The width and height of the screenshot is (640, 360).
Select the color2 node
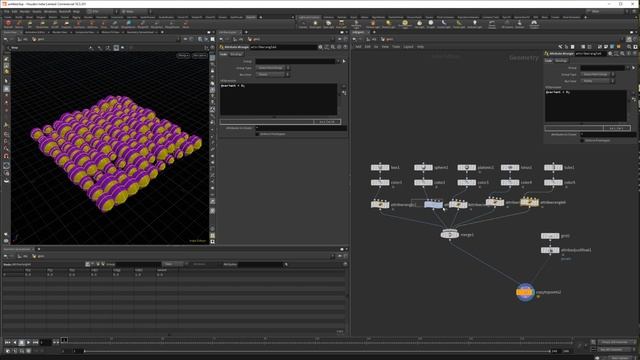[423, 182]
